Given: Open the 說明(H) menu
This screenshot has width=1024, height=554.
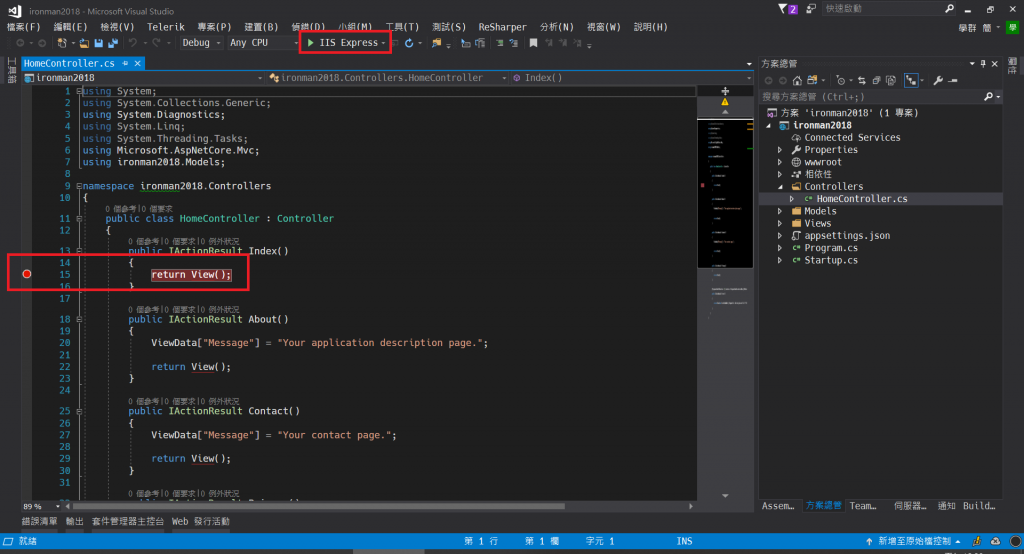Looking at the screenshot, I should click(x=650, y=27).
